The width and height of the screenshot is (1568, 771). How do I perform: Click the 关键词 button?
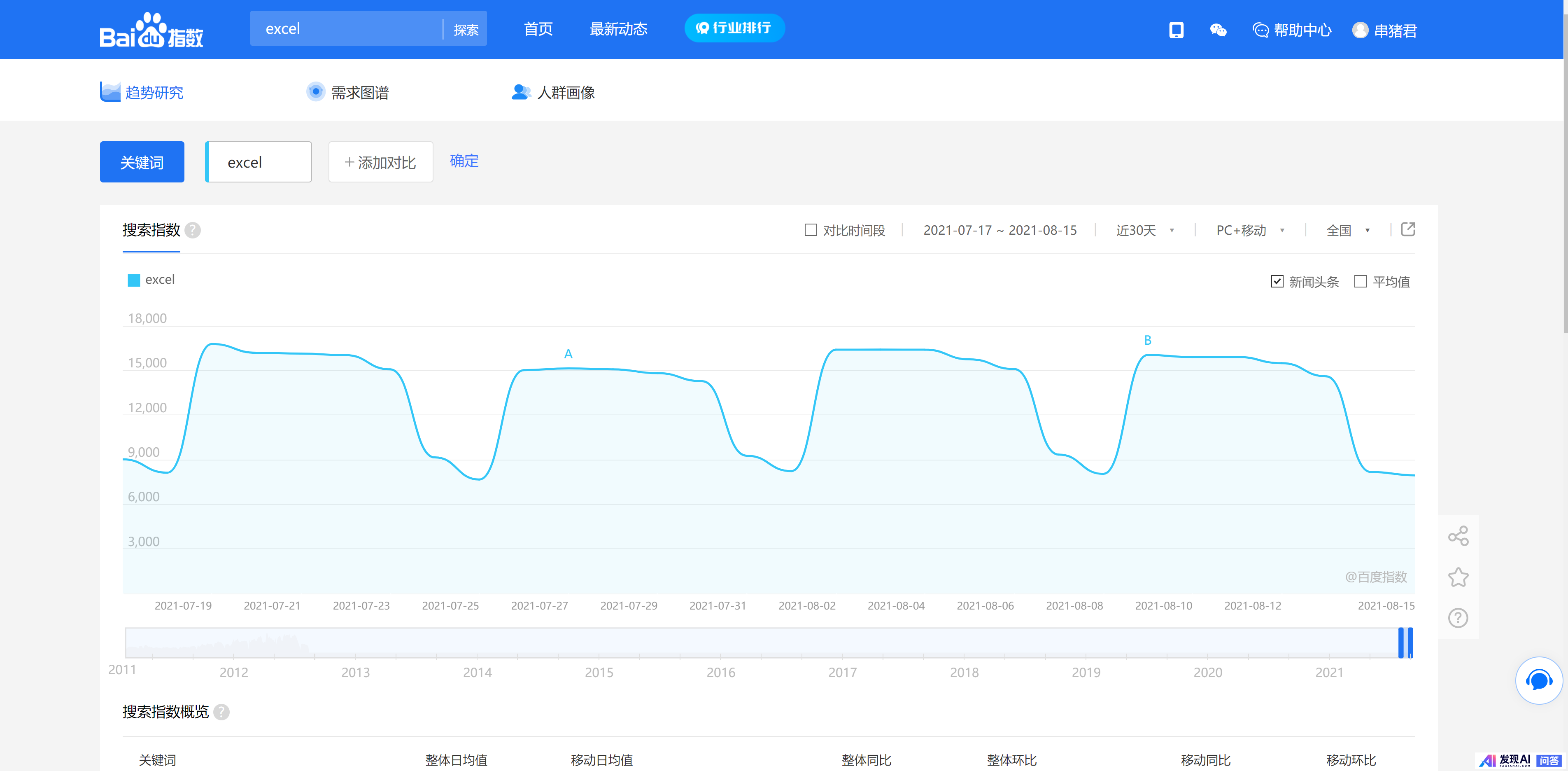point(142,162)
